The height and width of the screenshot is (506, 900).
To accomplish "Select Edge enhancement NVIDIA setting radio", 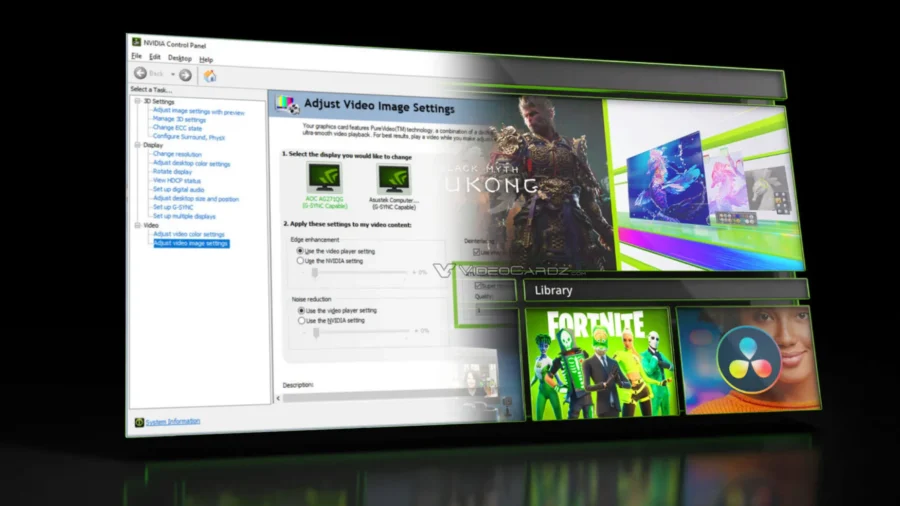I will click(x=300, y=260).
